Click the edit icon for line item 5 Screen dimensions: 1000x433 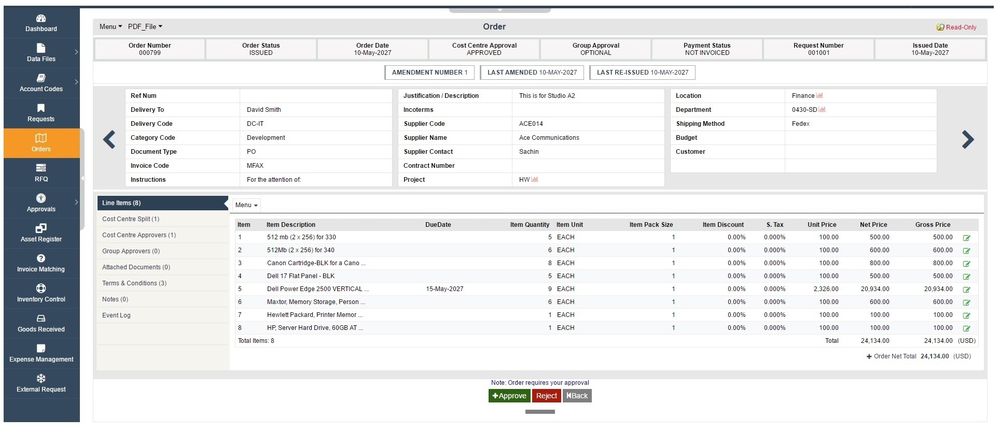point(966,288)
